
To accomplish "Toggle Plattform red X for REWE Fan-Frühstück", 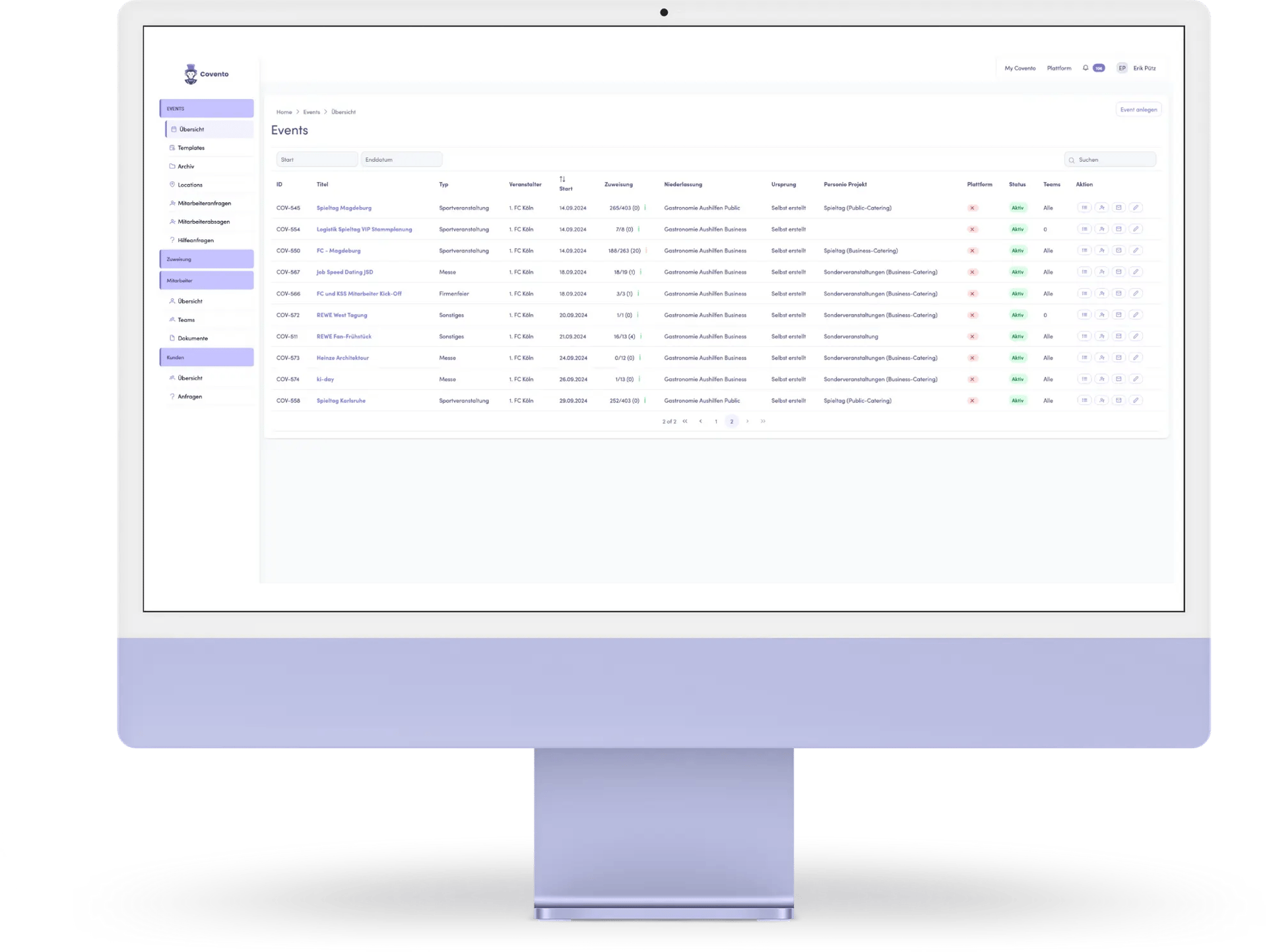I will (x=972, y=336).
